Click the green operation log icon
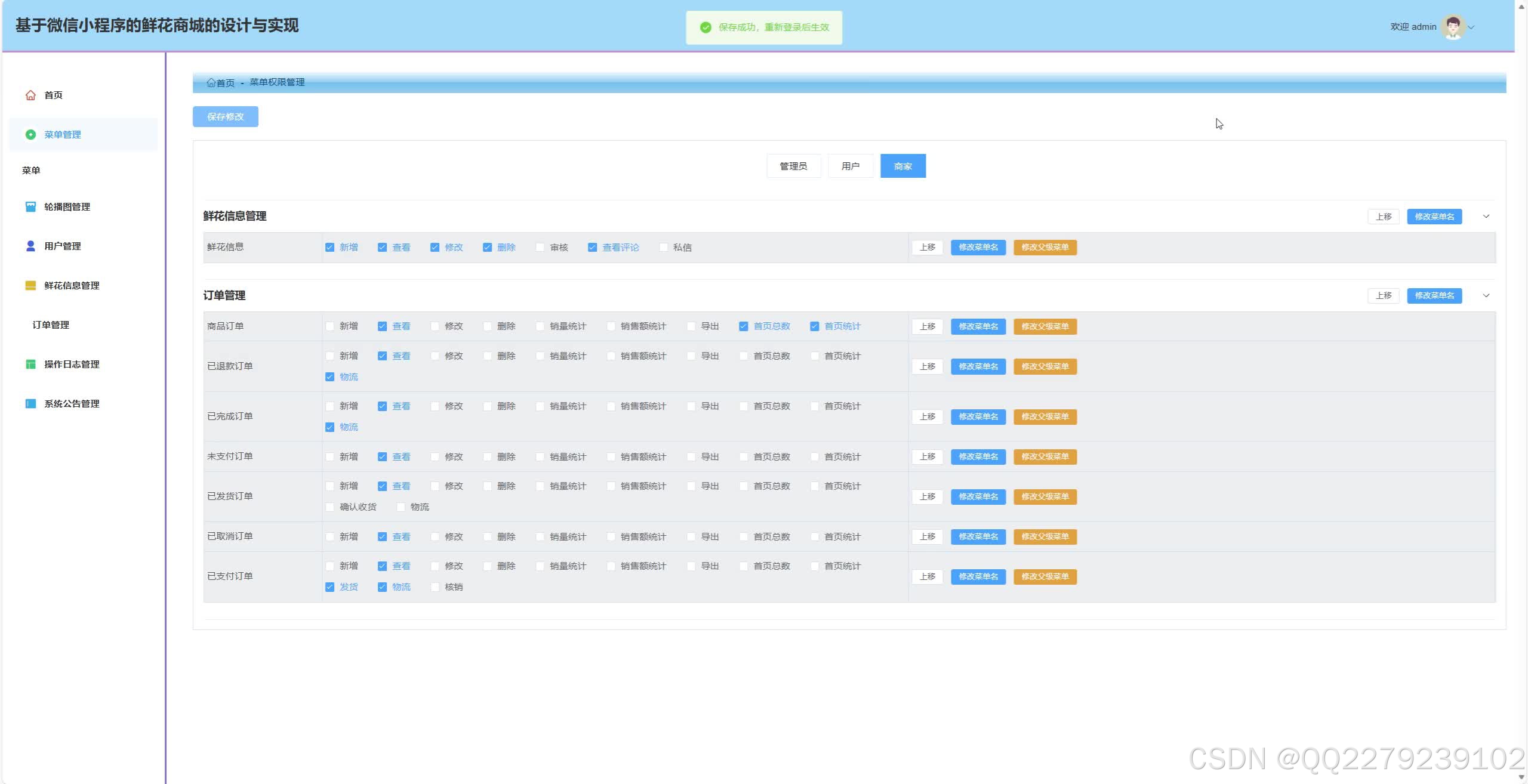Image resolution: width=1528 pixels, height=784 pixels. (30, 365)
